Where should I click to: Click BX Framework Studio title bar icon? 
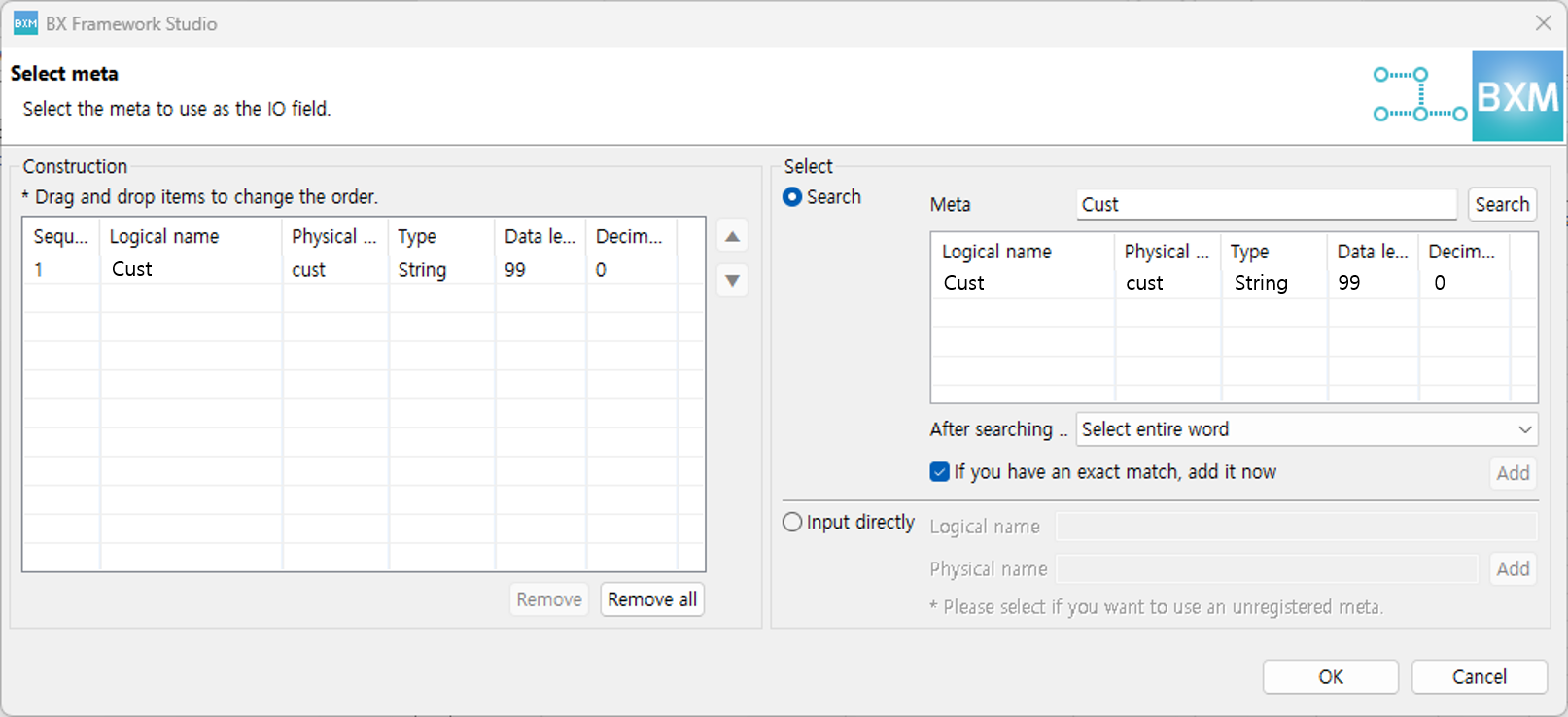[25, 23]
